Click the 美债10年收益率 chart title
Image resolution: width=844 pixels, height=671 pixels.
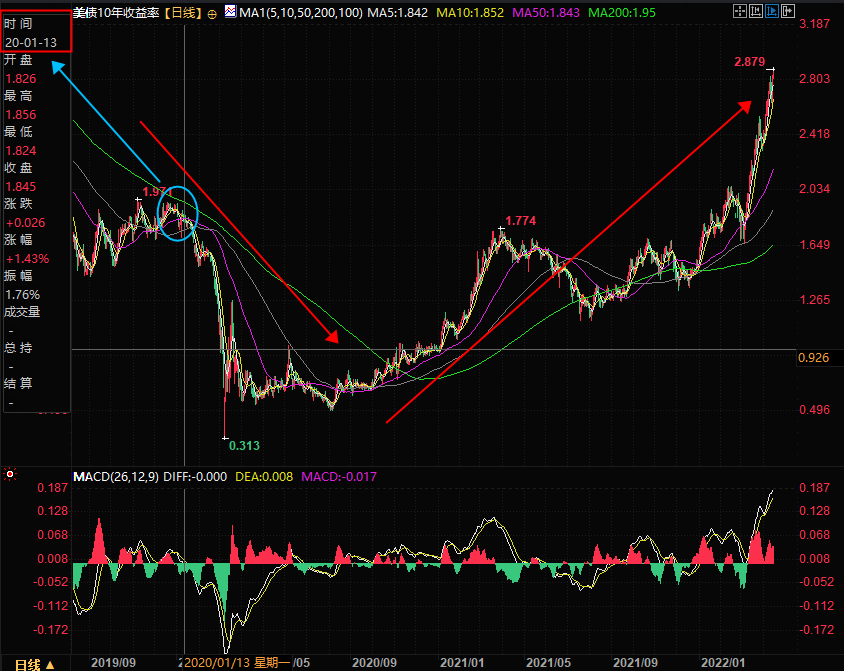tap(116, 12)
